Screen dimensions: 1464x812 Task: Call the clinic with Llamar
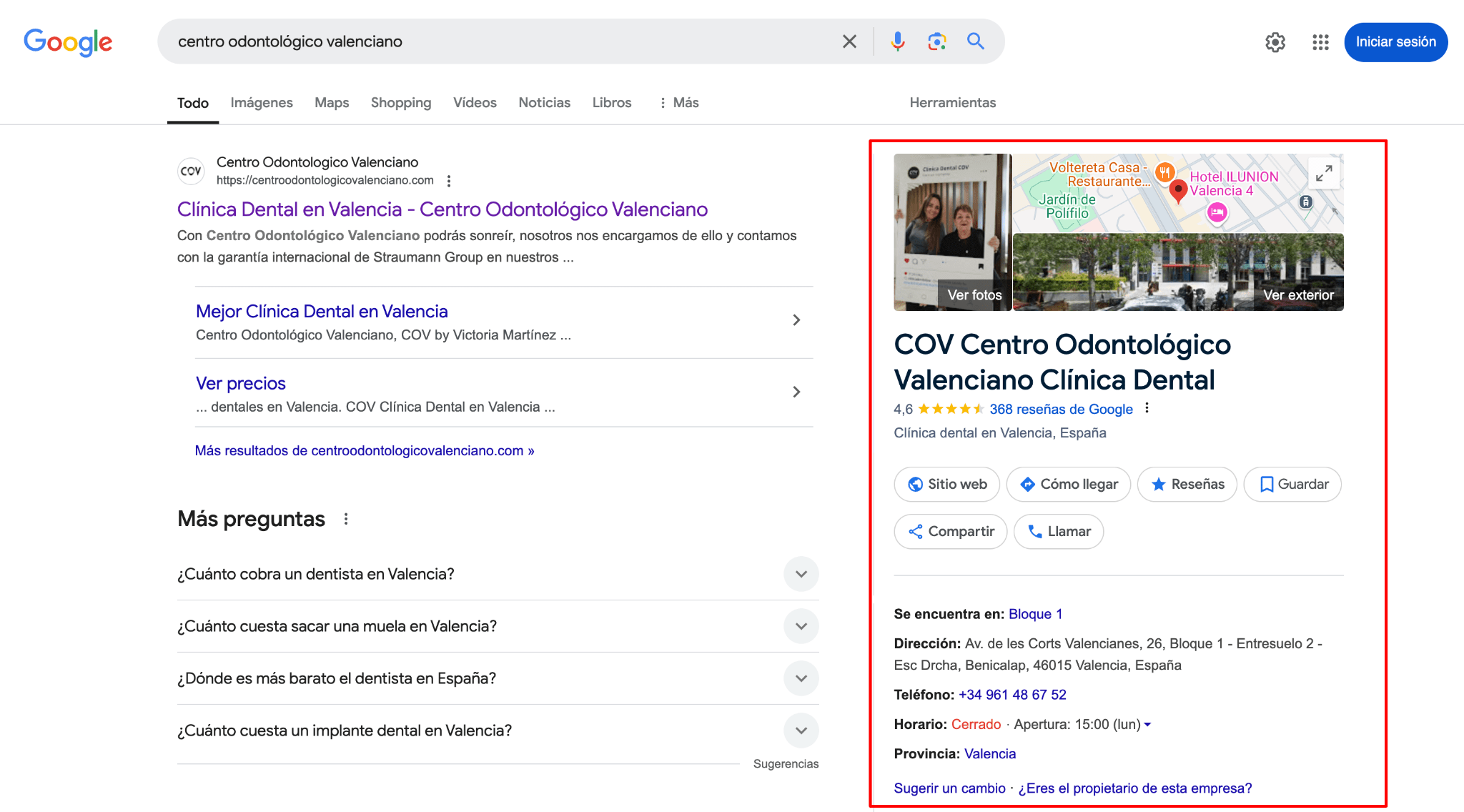coord(1058,531)
